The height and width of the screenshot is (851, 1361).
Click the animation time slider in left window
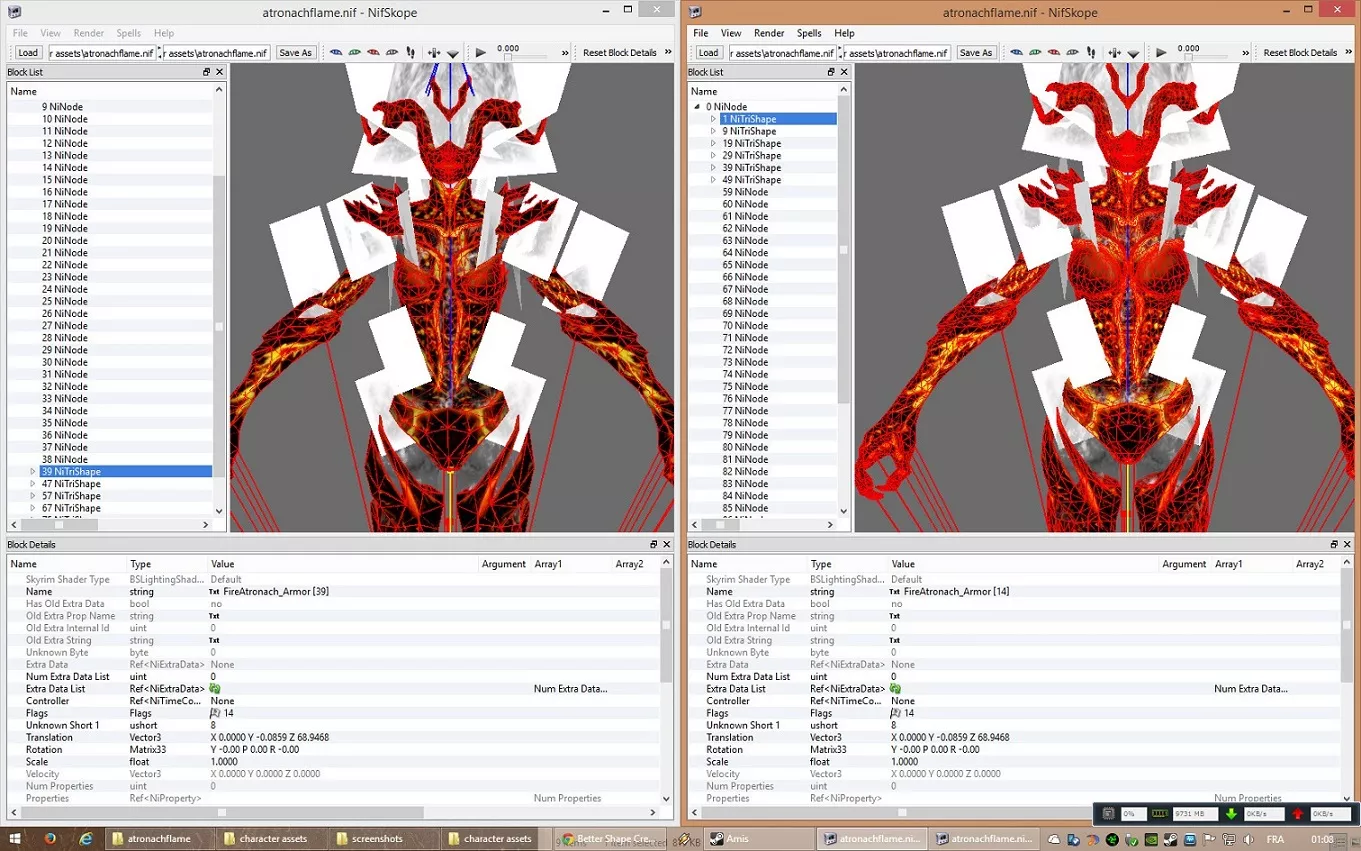[x=528, y=57]
